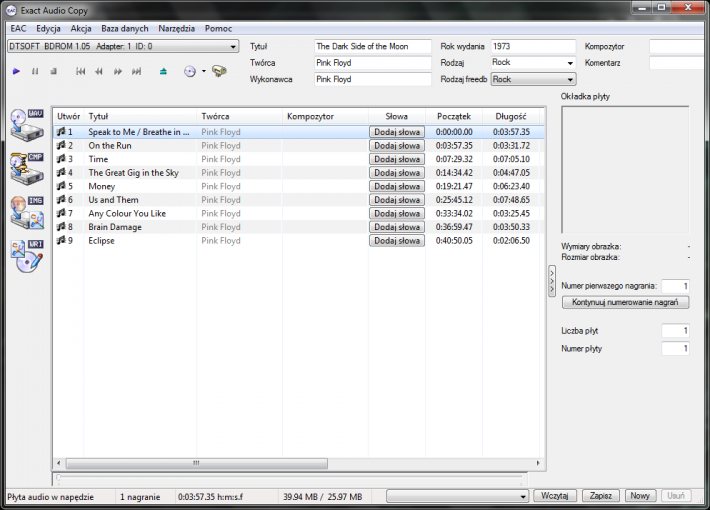The width and height of the screenshot is (710, 510).
Task: Open the Pomoc menu
Action: [x=218, y=29]
